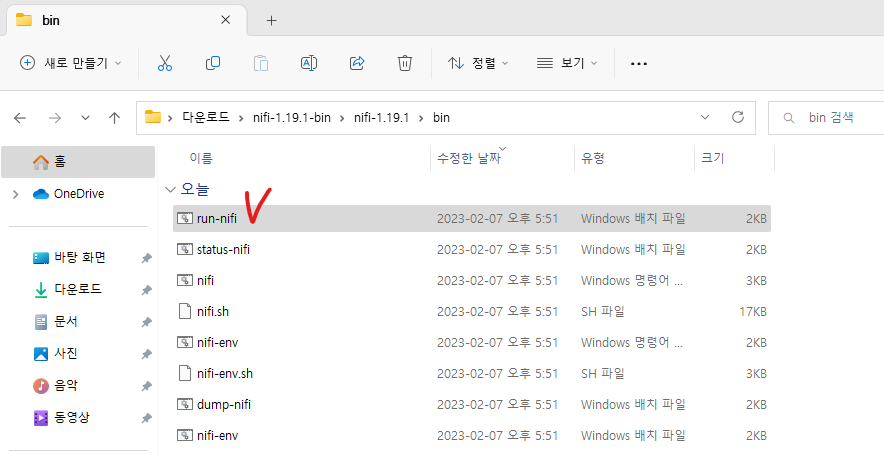Click the Rename icon in toolbar
Image resolution: width=884 pixels, height=457 pixels.
pos(309,63)
